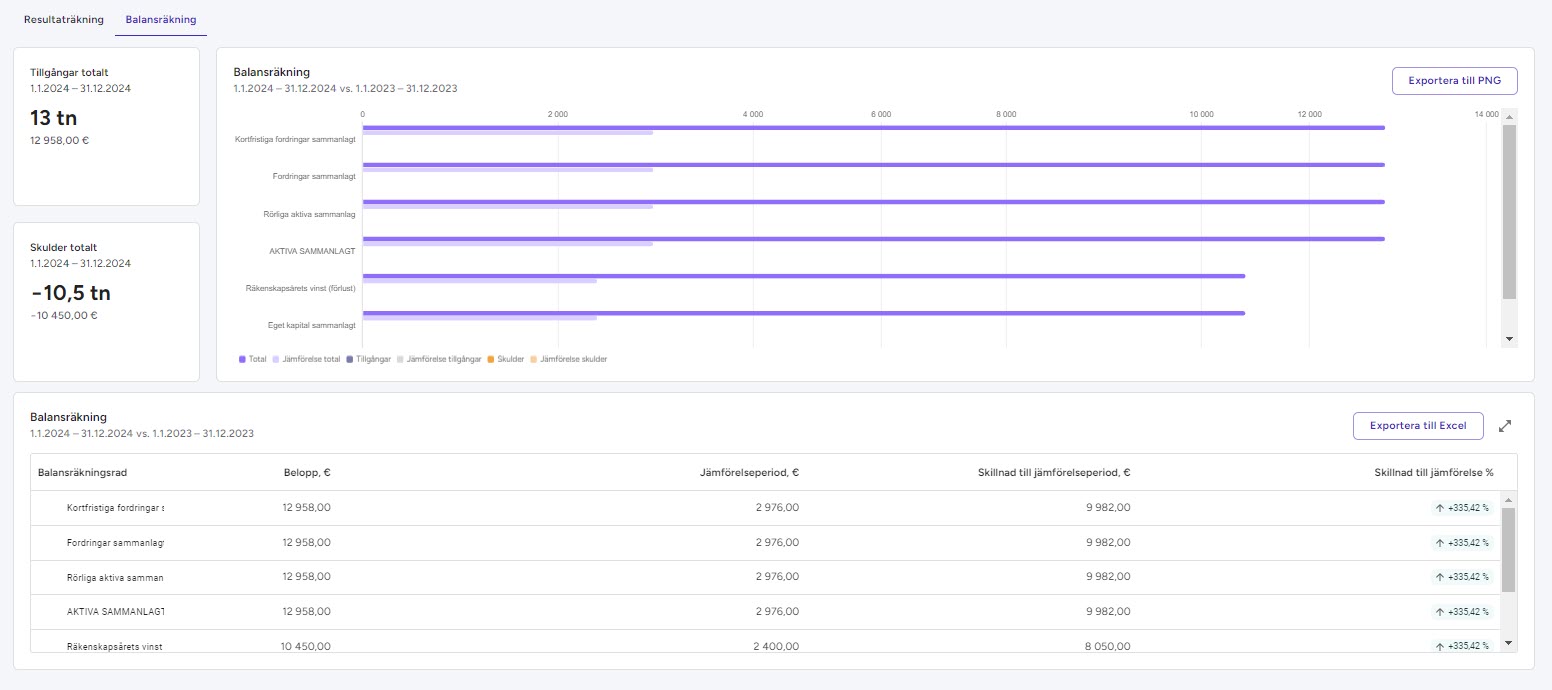This screenshot has width=1552, height=690.
Task: Click the 12 958,00 € value under Tillgångar totalt
Action: pyautogui.click(x=60, y=140)
